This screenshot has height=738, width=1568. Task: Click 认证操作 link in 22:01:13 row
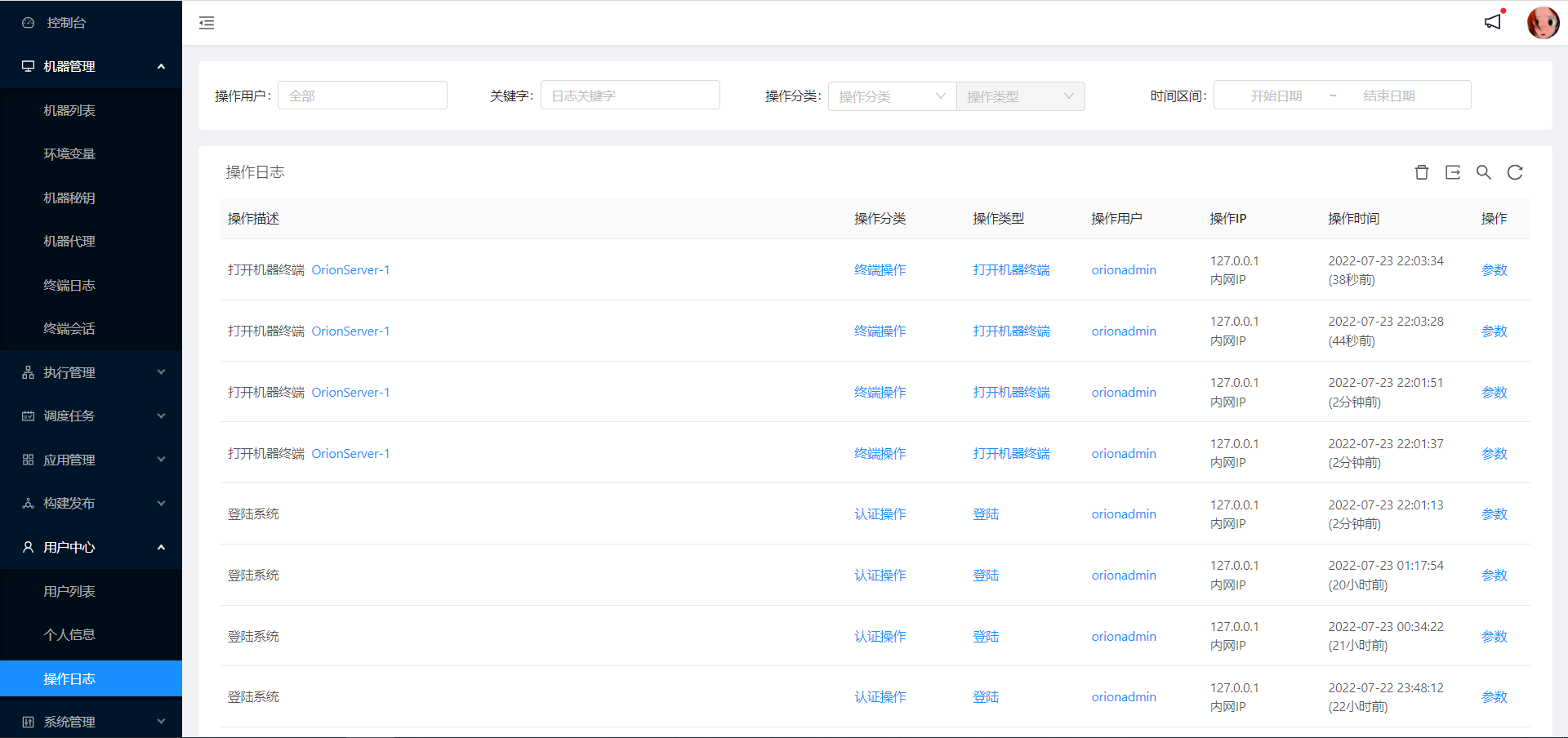[880, 514]
